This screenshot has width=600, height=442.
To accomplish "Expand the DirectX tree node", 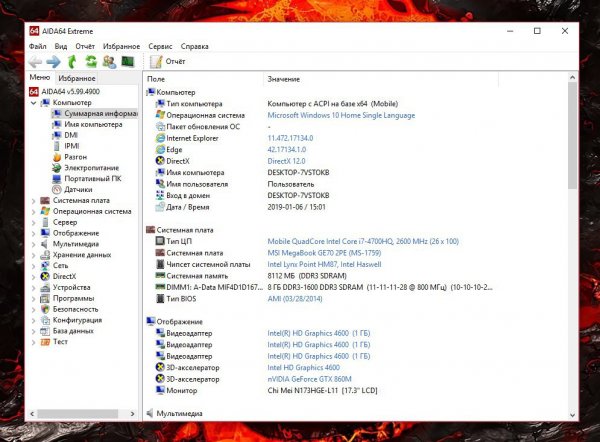I will (34, 276).
